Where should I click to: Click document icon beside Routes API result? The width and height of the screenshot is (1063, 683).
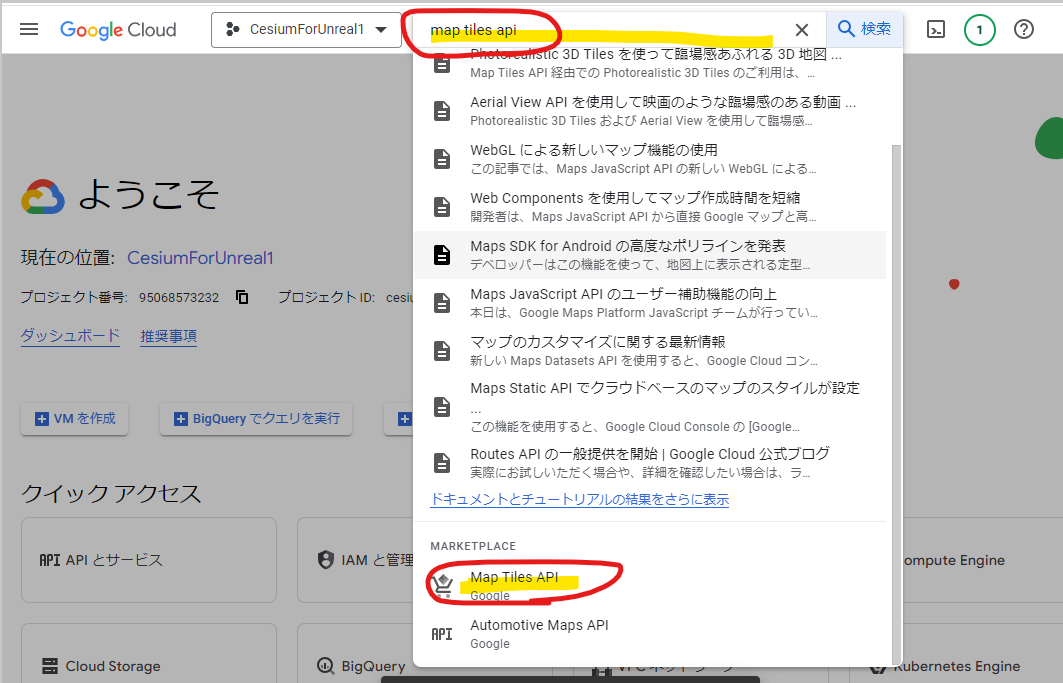click(x=442, y=463)
